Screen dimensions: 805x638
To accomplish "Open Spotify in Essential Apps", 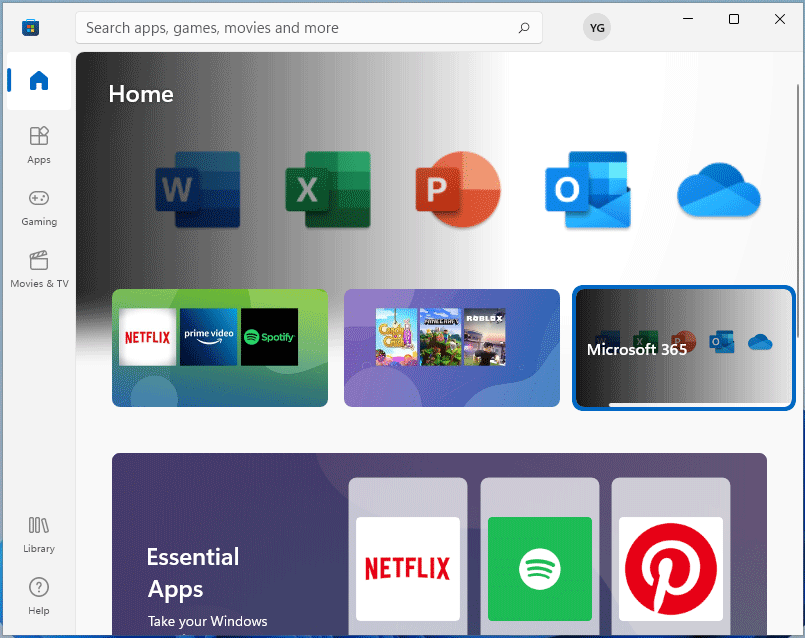I will pyautogui.click(x=540, y=569).
